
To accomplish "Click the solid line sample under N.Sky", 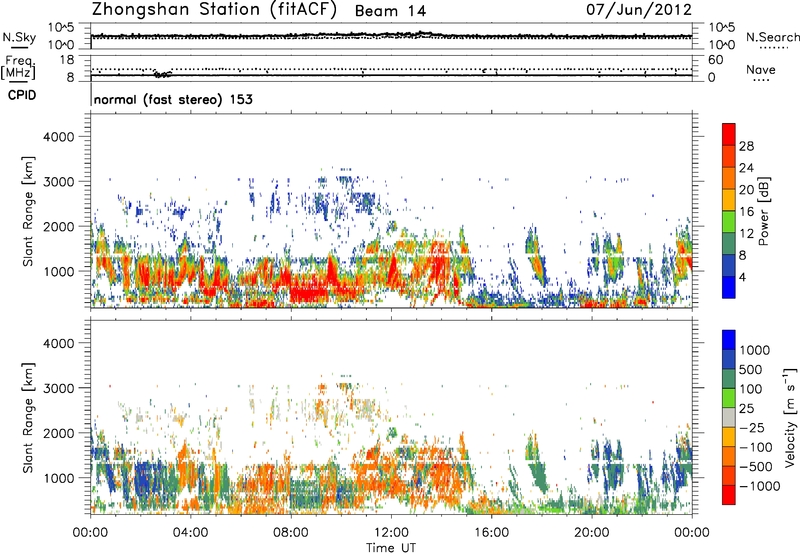I will pos(19,47).
